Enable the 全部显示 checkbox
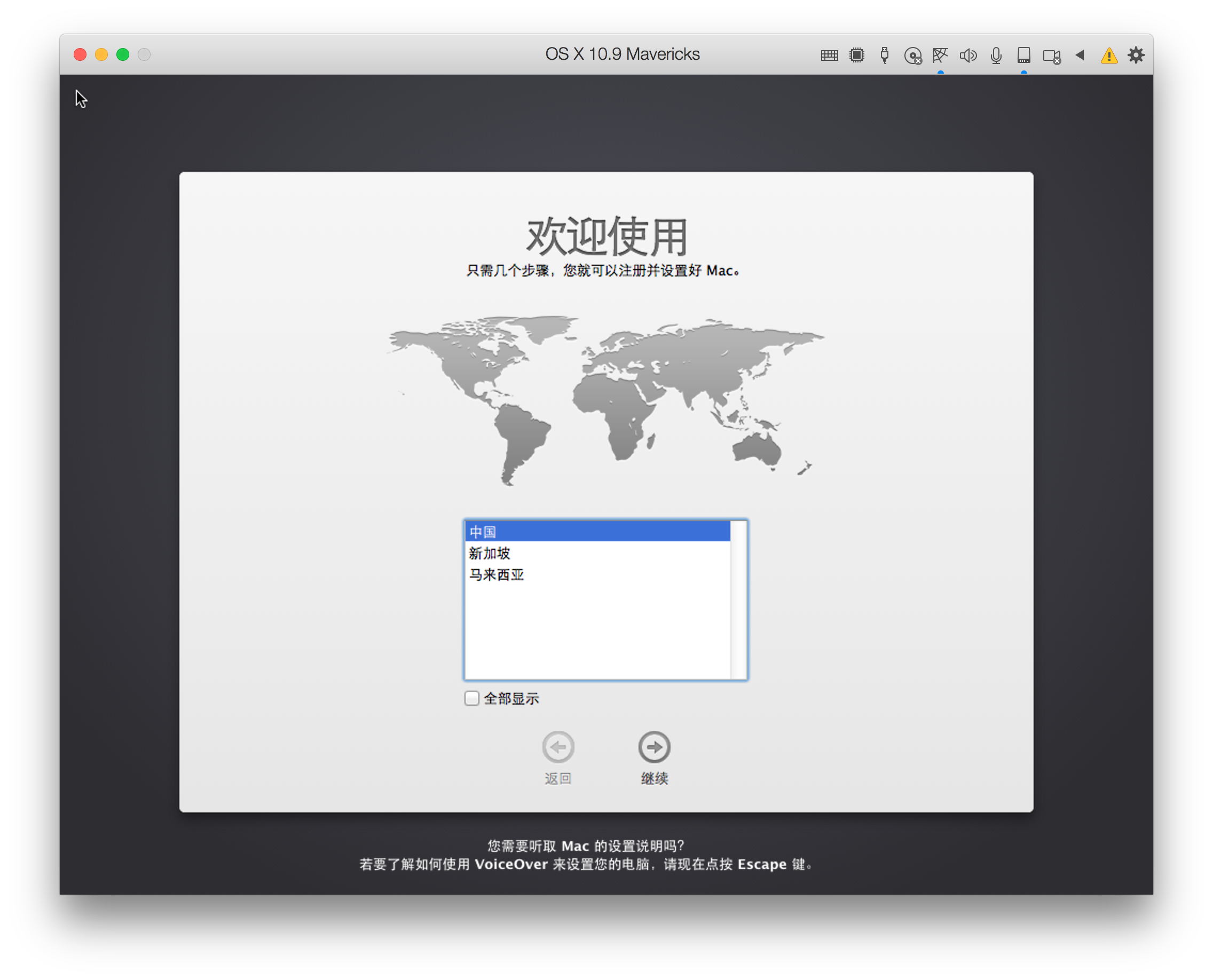 point(471,698)
